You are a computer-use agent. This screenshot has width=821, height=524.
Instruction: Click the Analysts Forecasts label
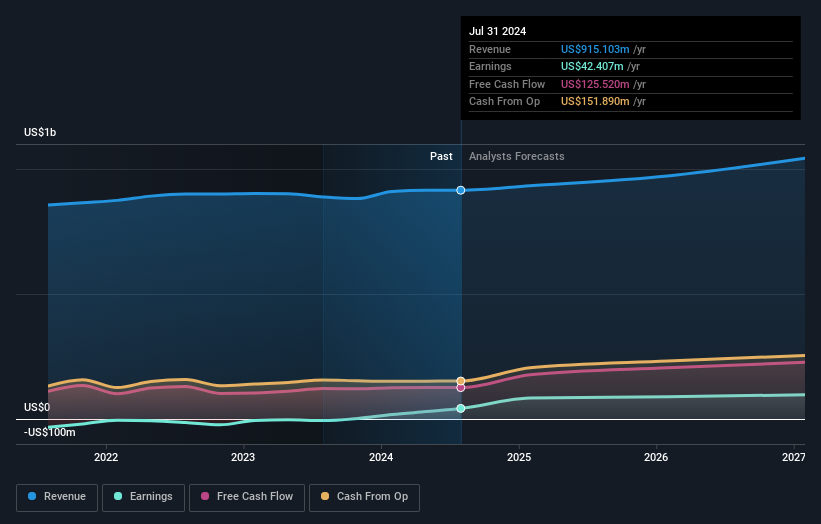pyautogui.click(x=517, y=156)
